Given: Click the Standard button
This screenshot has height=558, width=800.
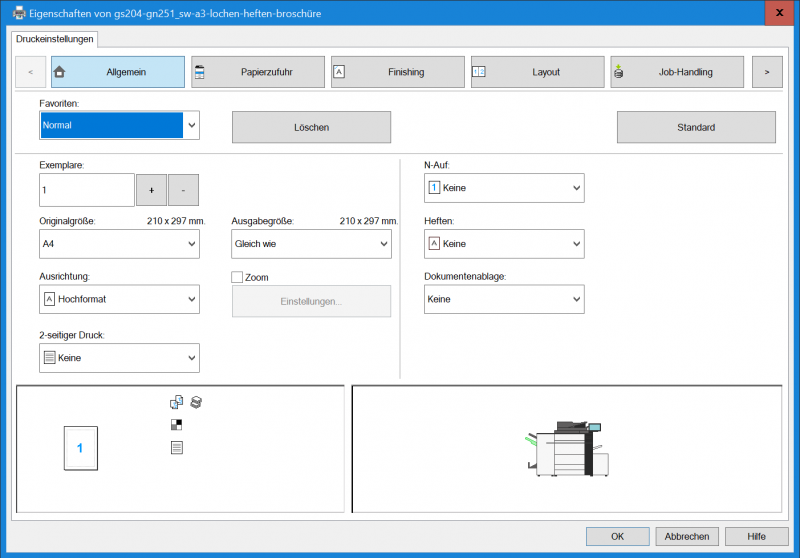Looking at the screenshot, I should click(695, 127).
